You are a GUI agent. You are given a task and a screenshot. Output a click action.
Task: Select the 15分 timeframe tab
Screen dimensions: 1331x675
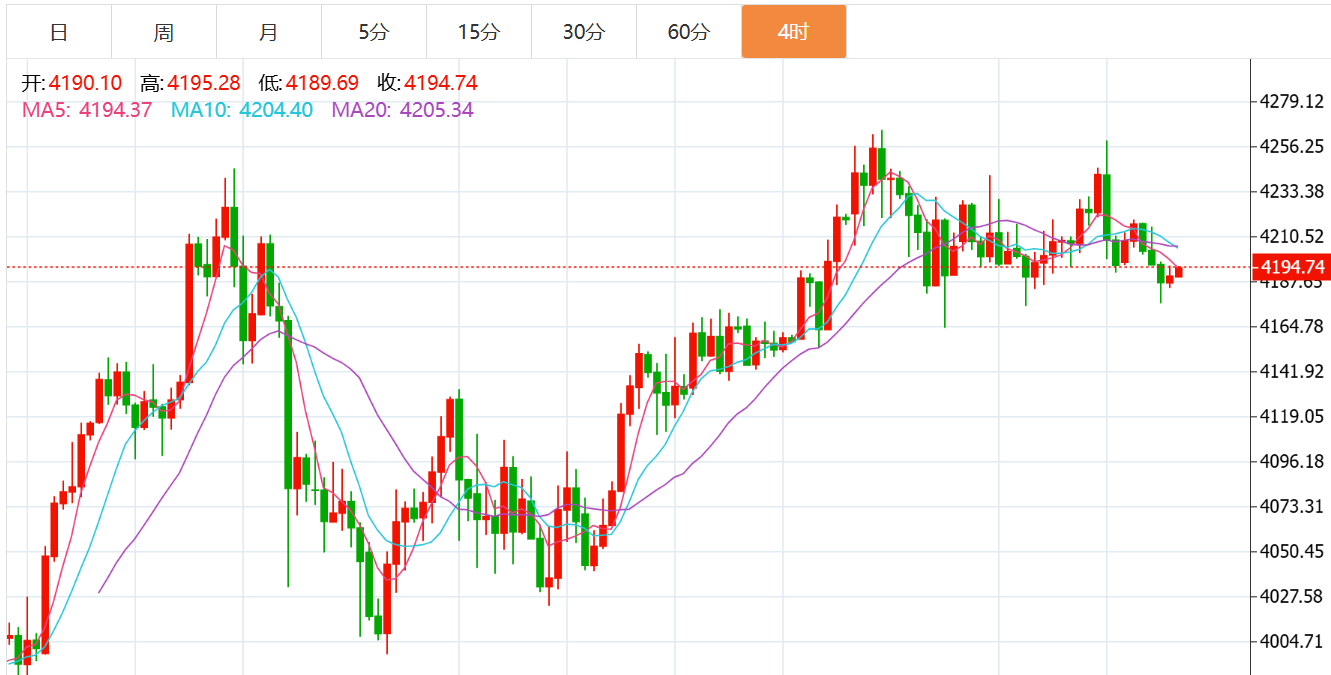point(479,32)
